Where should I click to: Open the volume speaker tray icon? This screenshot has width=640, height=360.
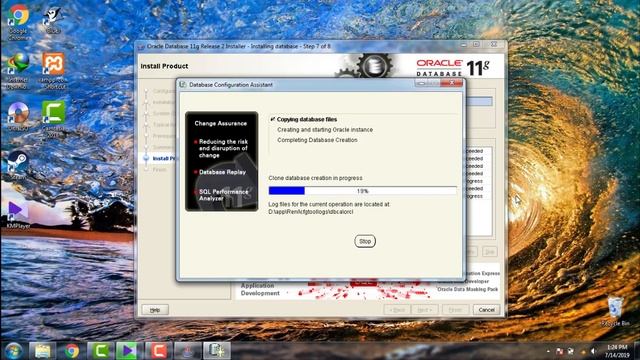(x=593, y=351)
